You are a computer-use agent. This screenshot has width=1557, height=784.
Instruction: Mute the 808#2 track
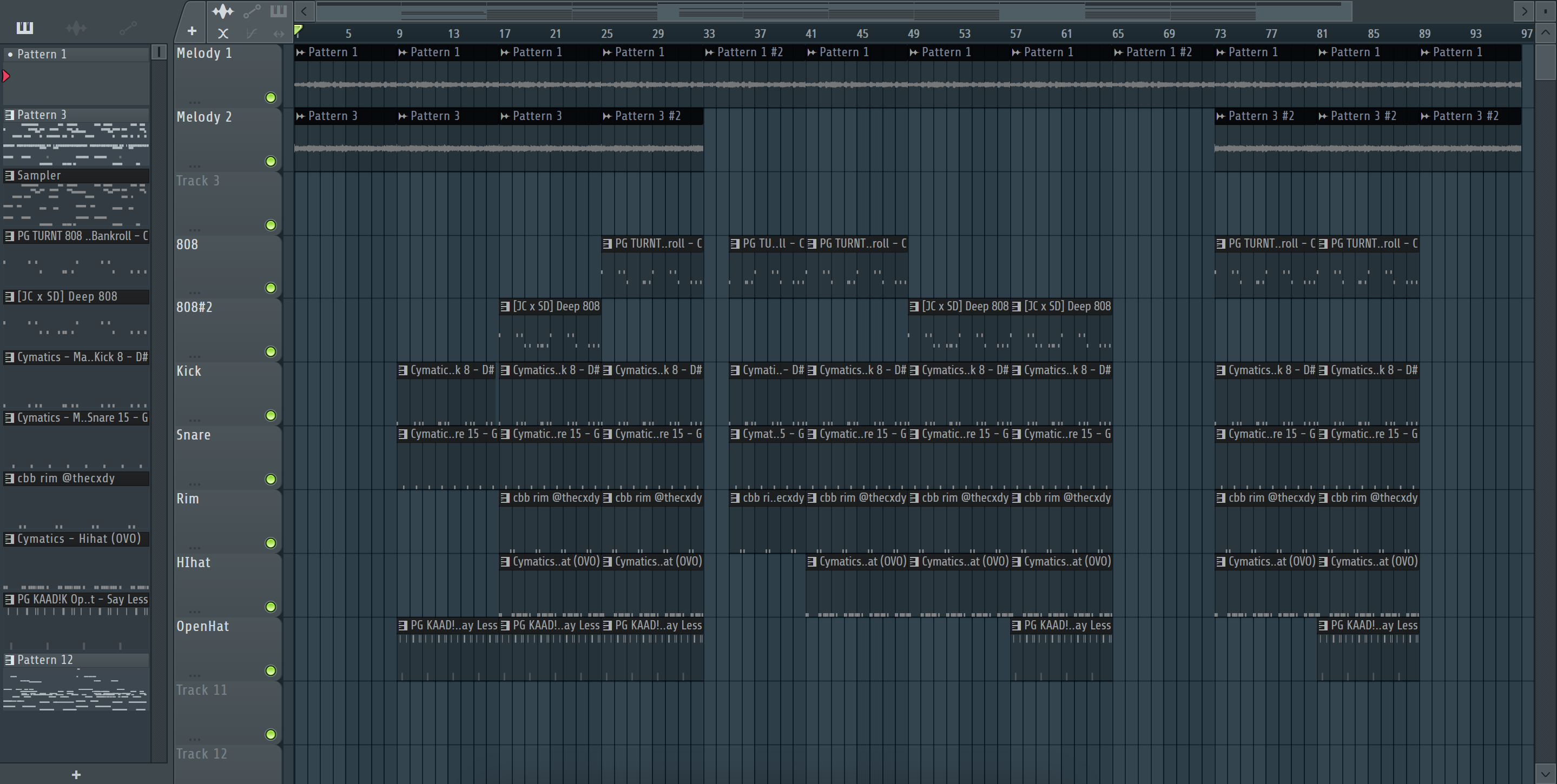click(271, 351)
